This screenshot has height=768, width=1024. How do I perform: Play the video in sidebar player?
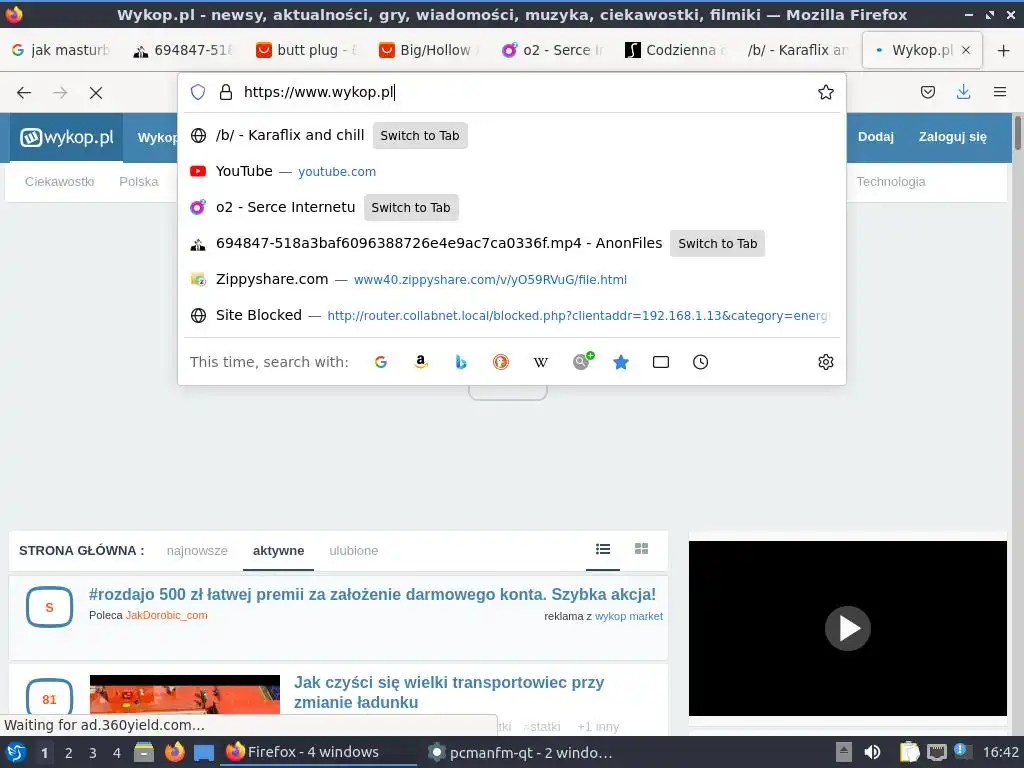(x=848, y=628)
